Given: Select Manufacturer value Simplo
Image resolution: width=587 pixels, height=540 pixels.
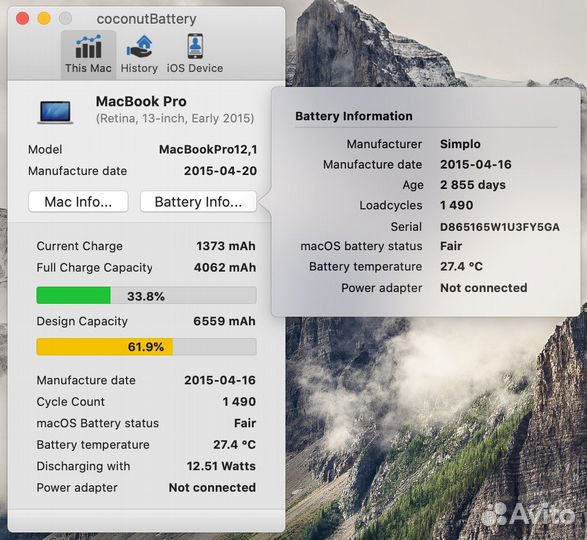Looking at the screenshot, I should click(x=460, y=144).
